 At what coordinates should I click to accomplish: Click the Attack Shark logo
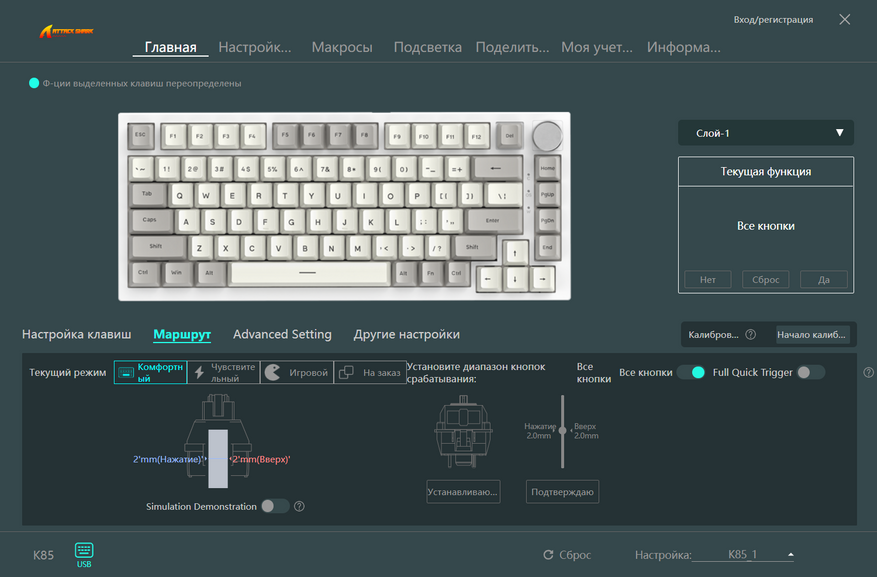pos(66,31)
